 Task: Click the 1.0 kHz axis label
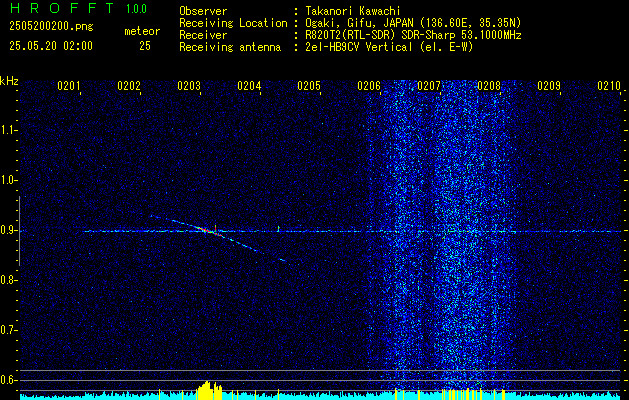pyautogui.click(x=7, y=180)
